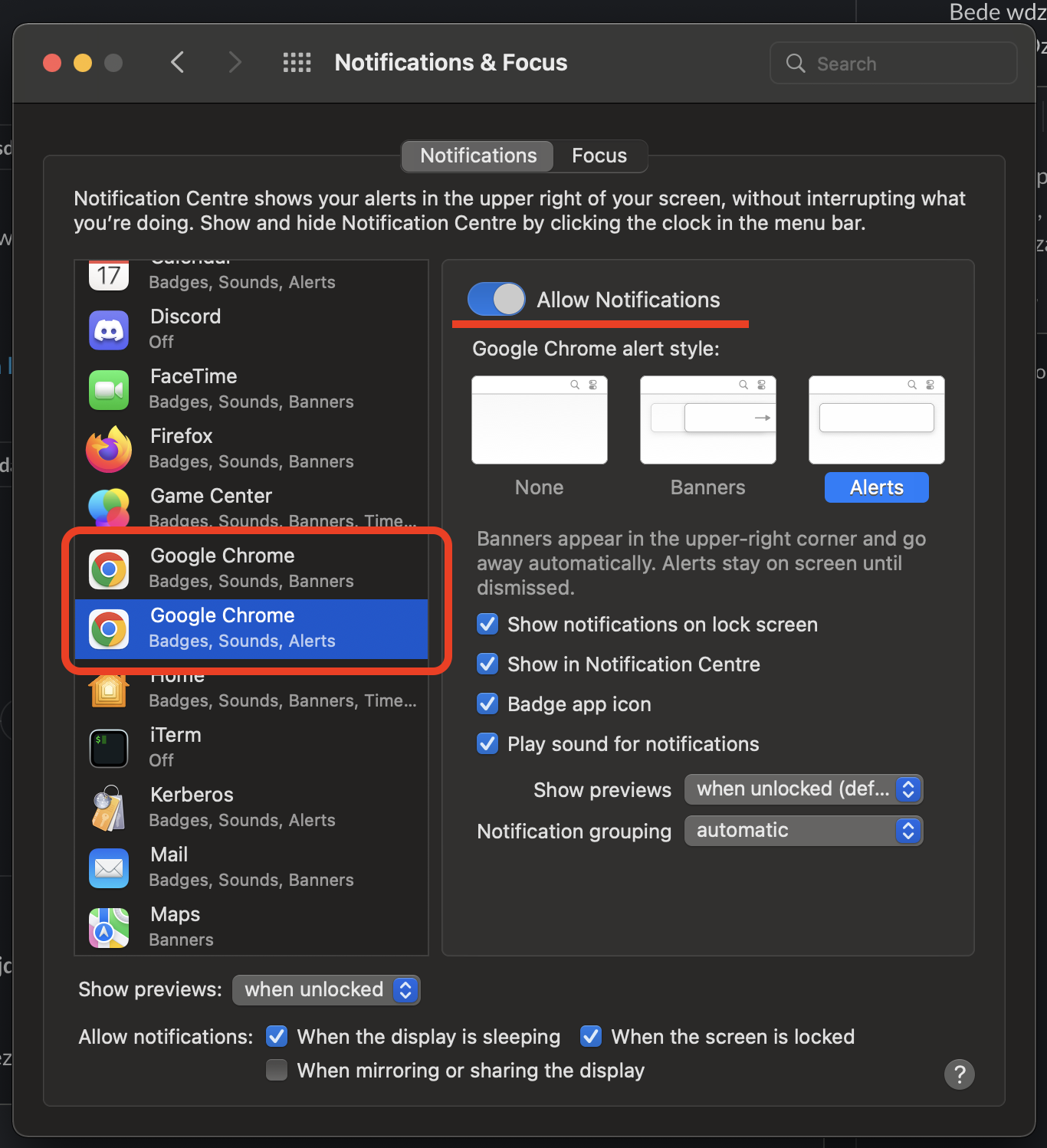Select the Alerts style button
Viewport: 1047px width, 1148px height.
(x=877, y=487)
